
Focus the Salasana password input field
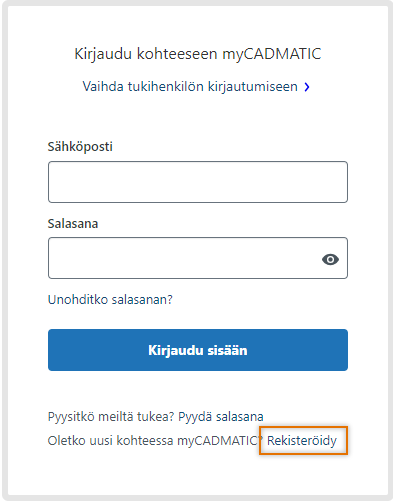[x=198, y=258]
